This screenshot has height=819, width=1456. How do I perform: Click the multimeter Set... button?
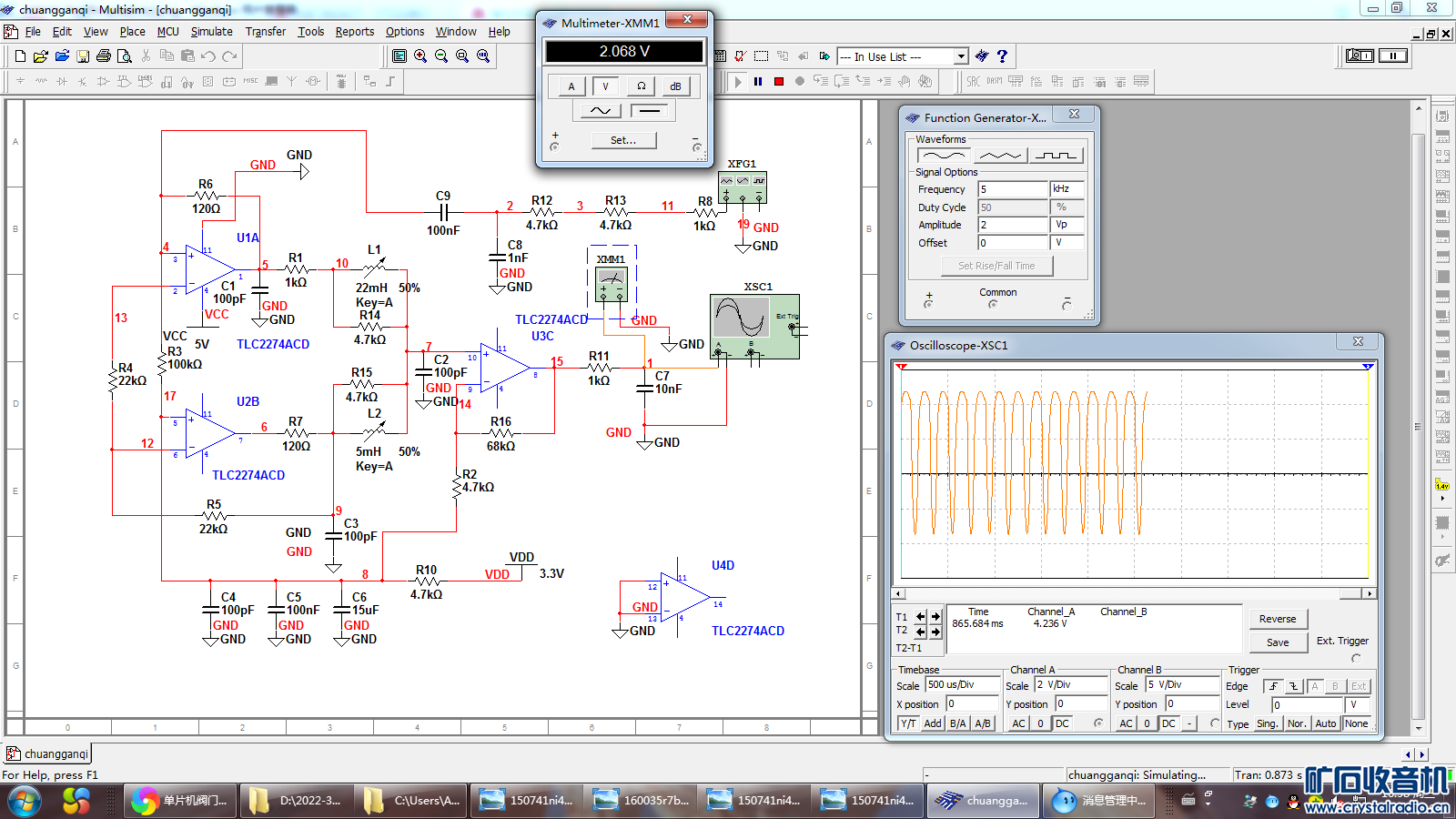point(623,140)
